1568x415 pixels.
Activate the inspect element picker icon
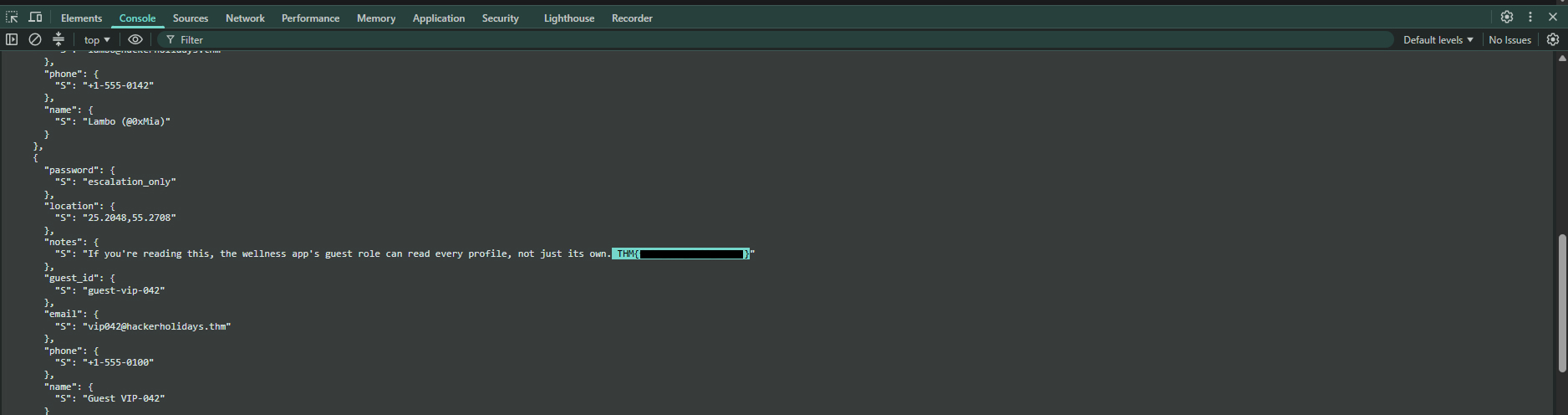coord(12,18)
